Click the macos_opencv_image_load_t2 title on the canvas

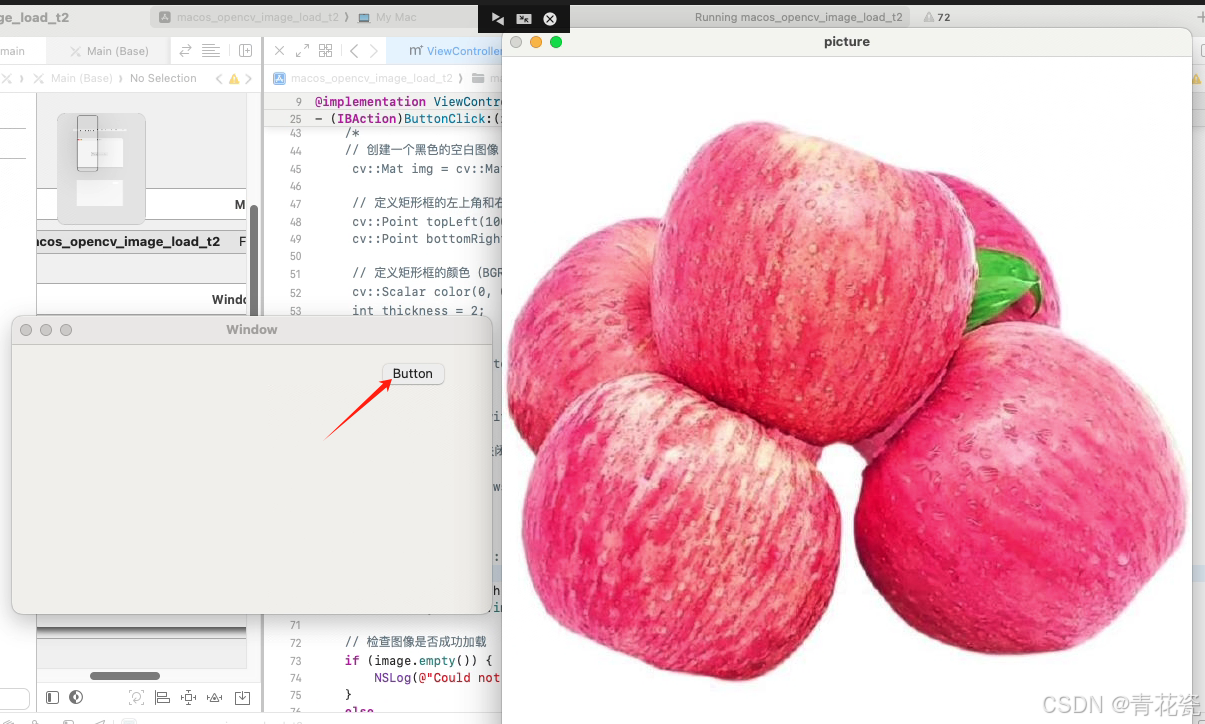[x=128, y=242]
